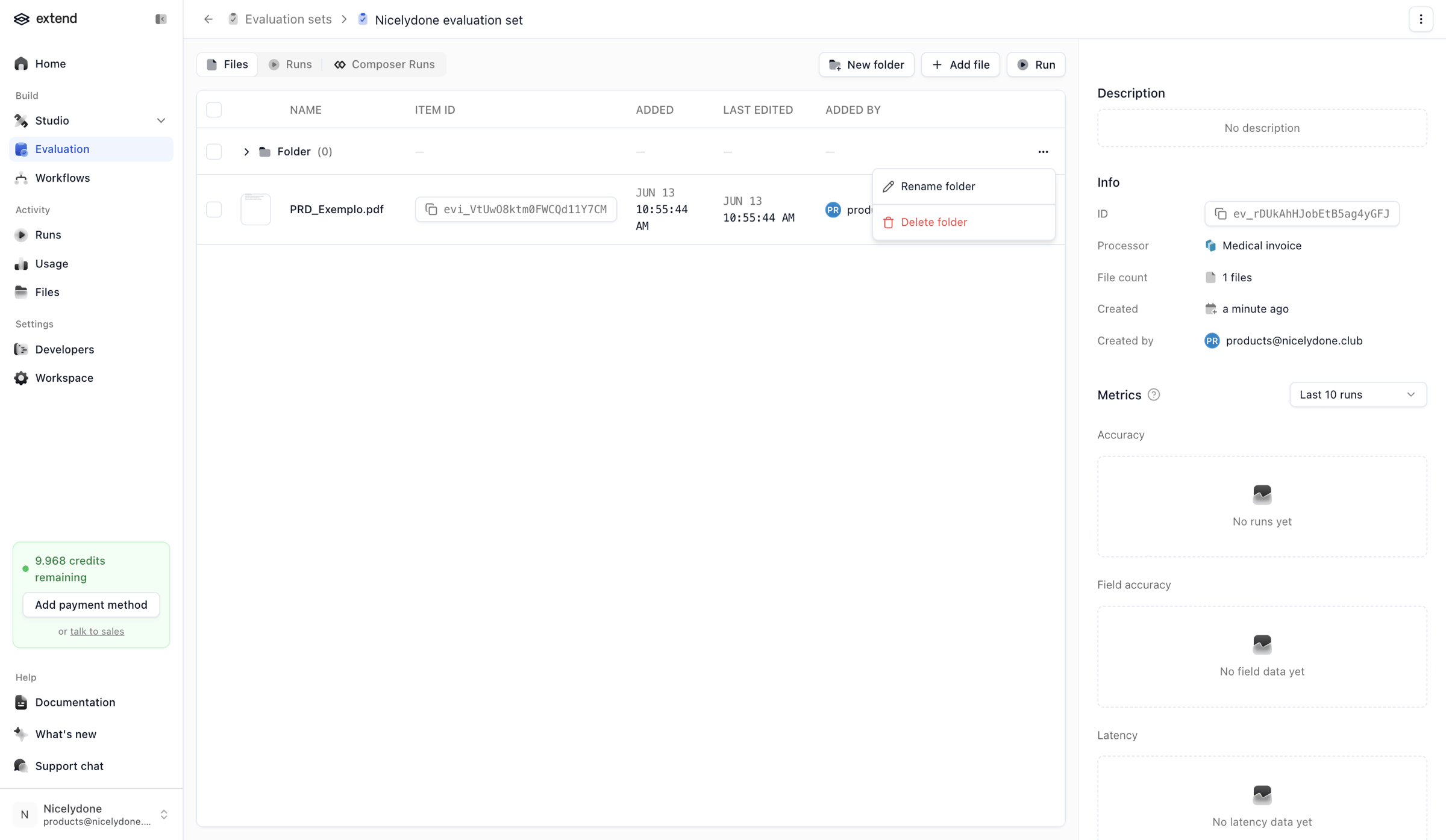Click the extend logo icon
1446x840 pixels.
tap(22, 19)
